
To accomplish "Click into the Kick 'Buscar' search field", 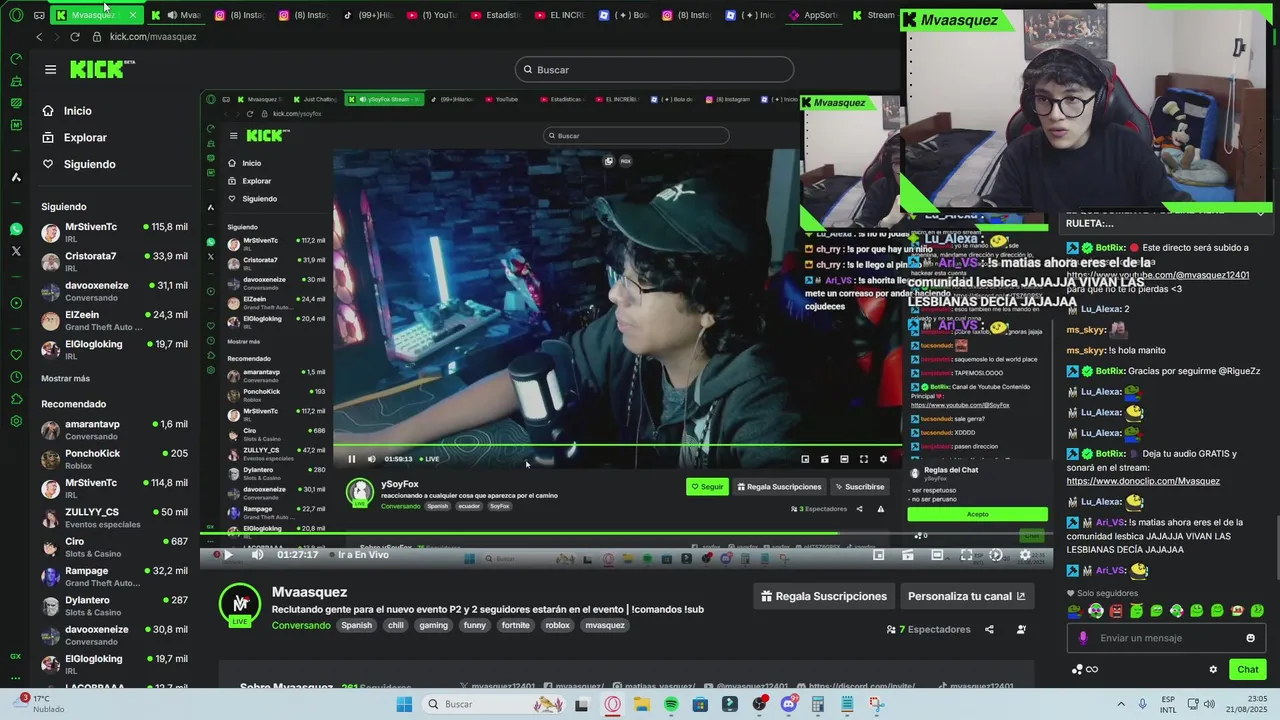I will (655, 69).
